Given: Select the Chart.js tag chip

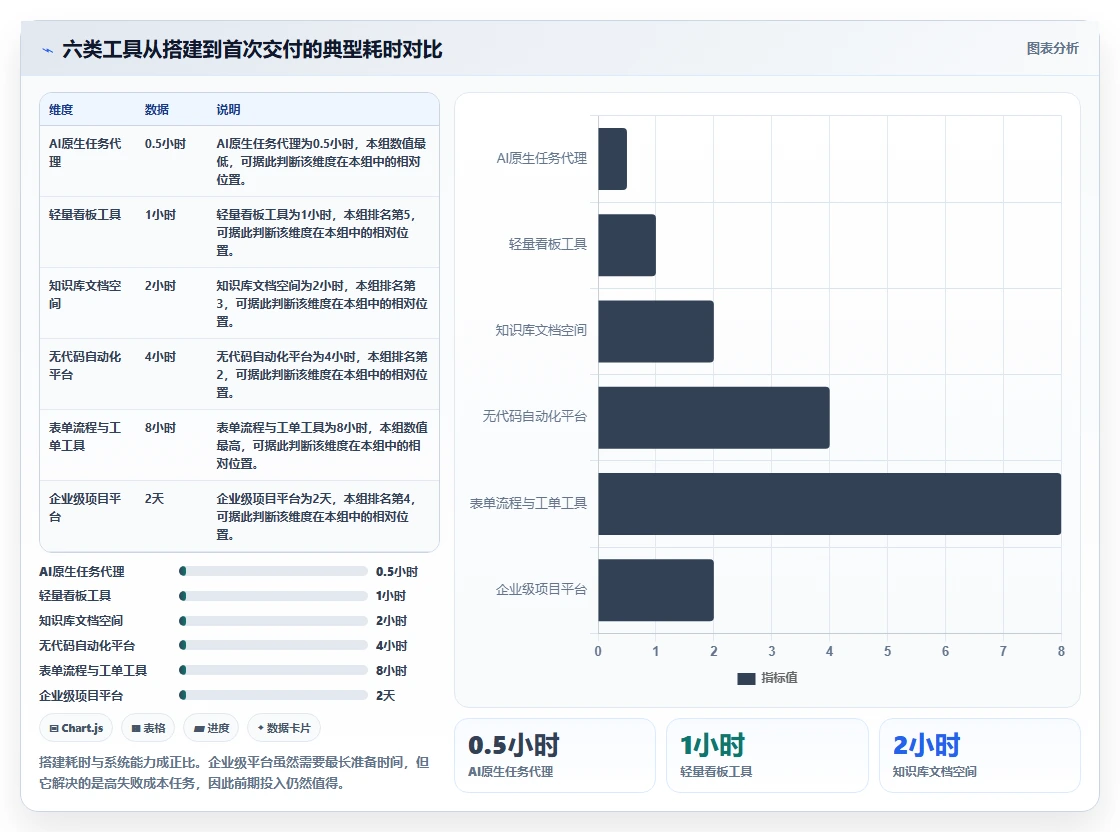Looking at the screenshot, I should 76,728.
